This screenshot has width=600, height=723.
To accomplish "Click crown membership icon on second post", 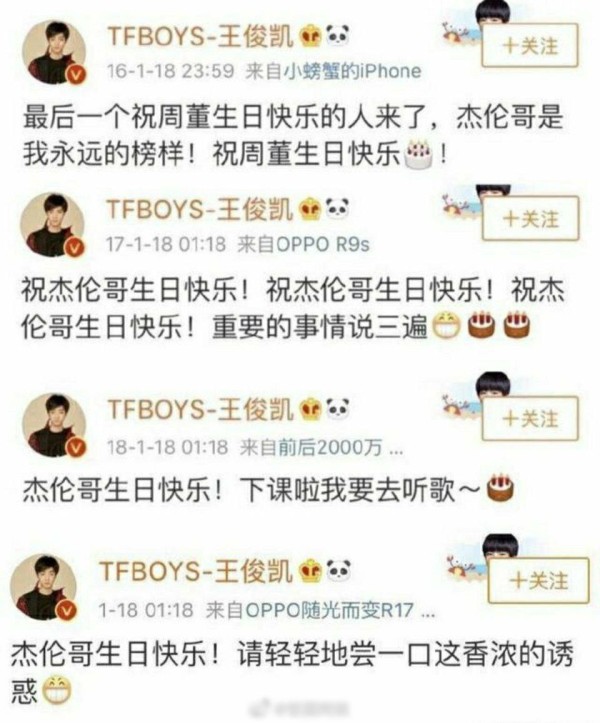I will (x=310, y=210).
